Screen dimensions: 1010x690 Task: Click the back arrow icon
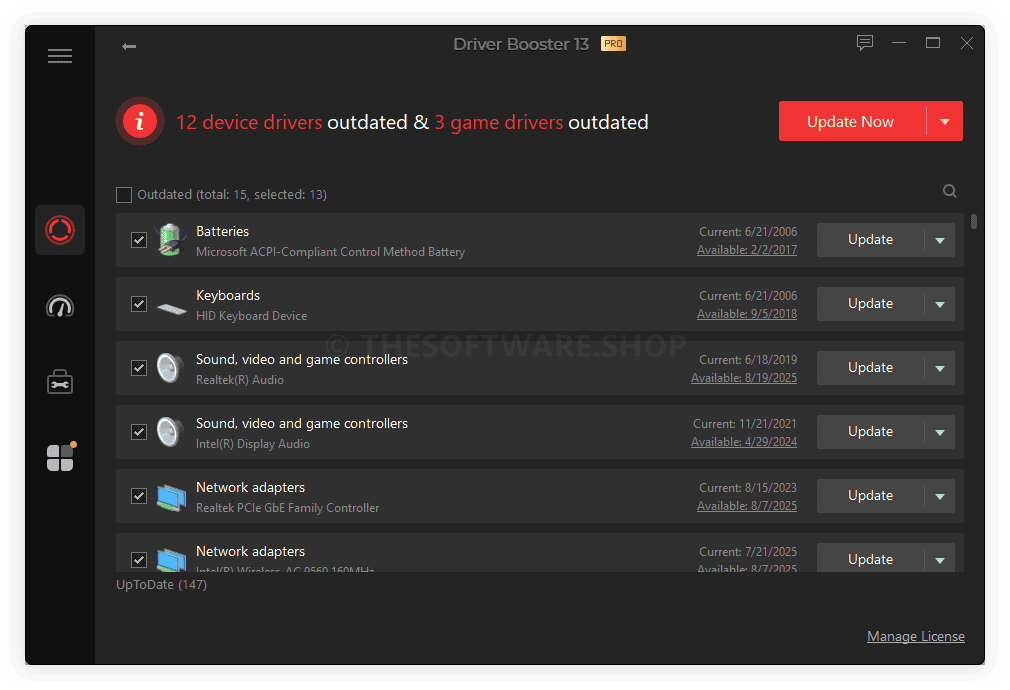pos(129,46)
